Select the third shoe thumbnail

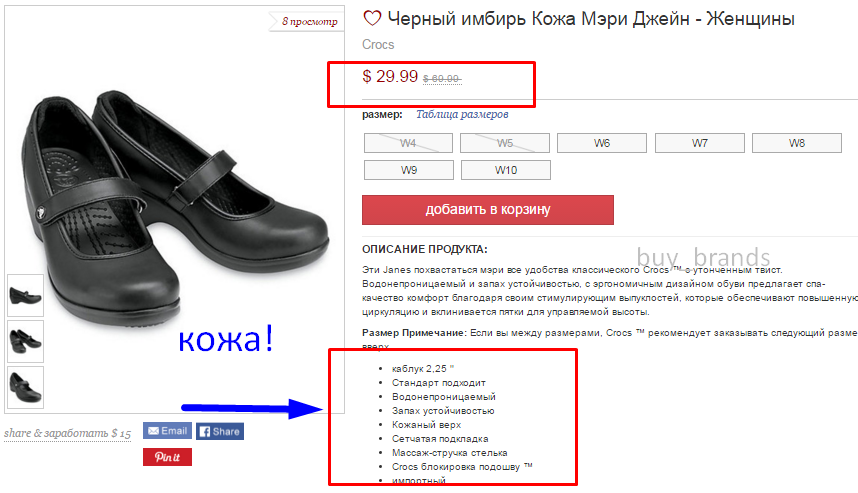(25, 387)
